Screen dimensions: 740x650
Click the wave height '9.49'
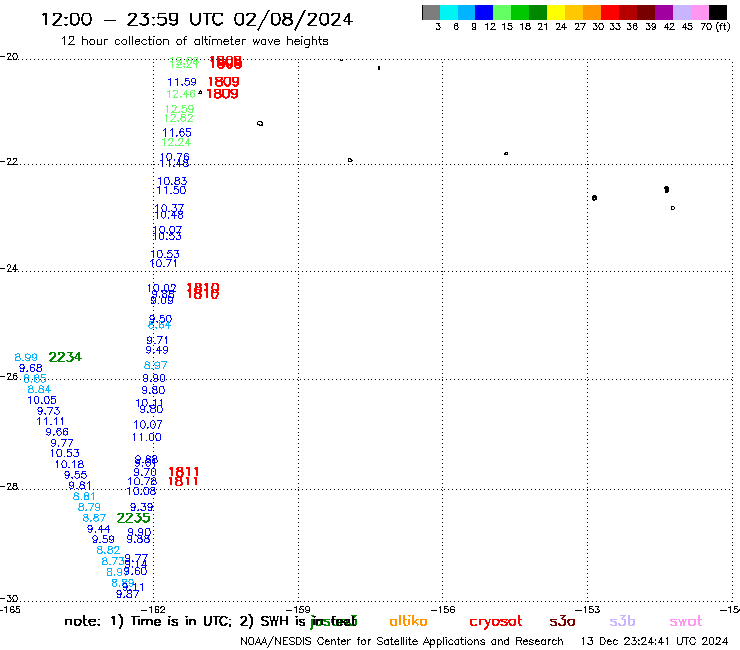[x=157, y=350]
